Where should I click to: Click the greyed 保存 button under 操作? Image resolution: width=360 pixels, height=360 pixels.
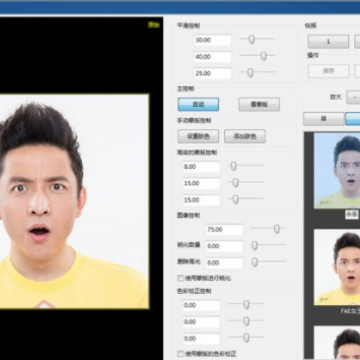(x=328, y=71)
